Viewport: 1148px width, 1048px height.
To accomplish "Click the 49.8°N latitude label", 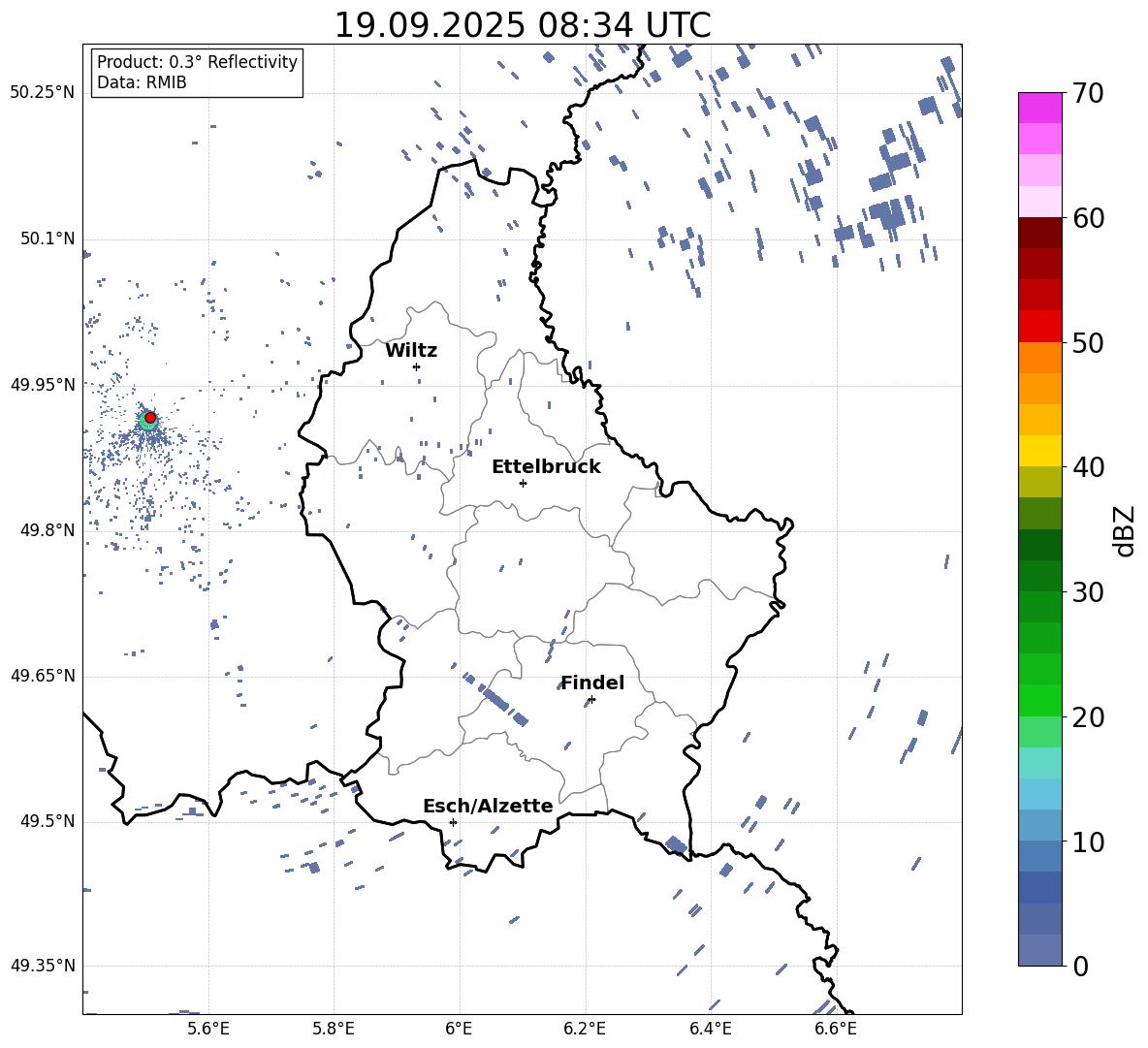I will coord(48,530).
